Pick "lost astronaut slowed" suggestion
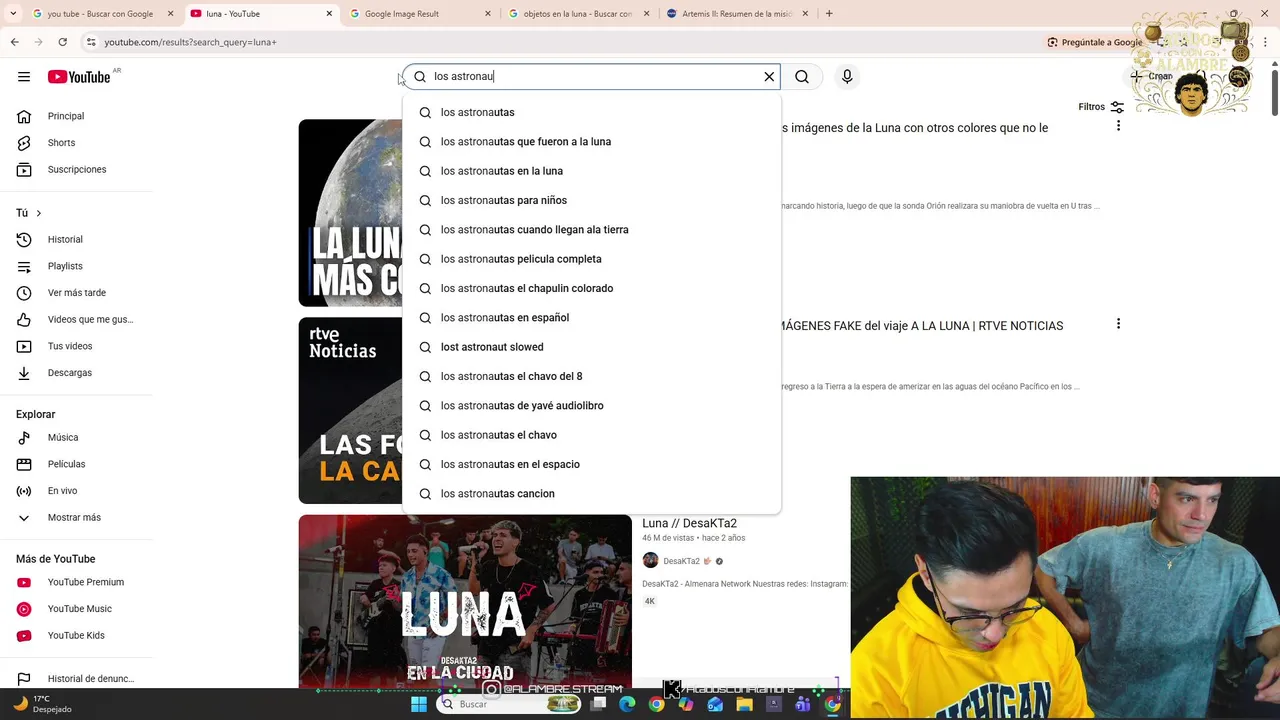 pos(591,347)
